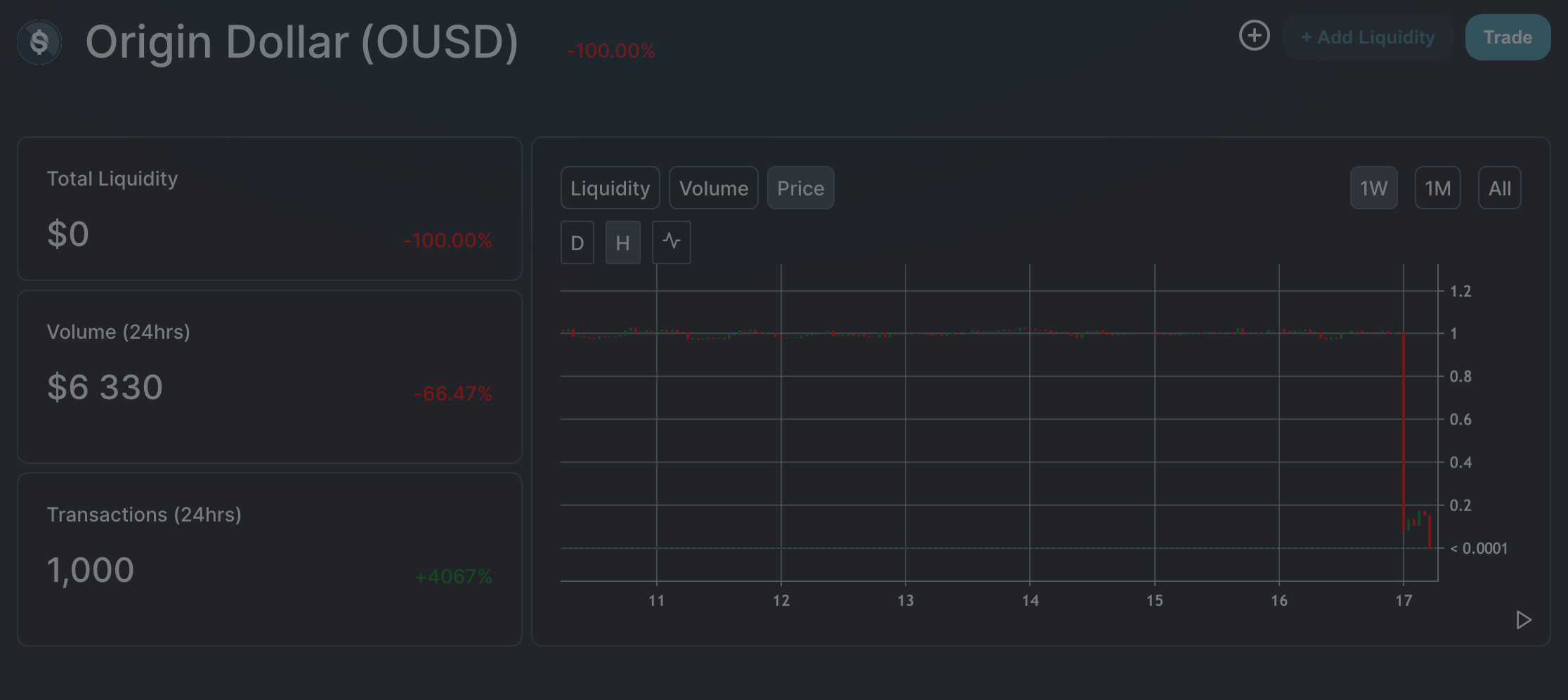Screen dimensions: 1568x700
Task: Click the 16 date axis label
Action: click(1279, 600)
